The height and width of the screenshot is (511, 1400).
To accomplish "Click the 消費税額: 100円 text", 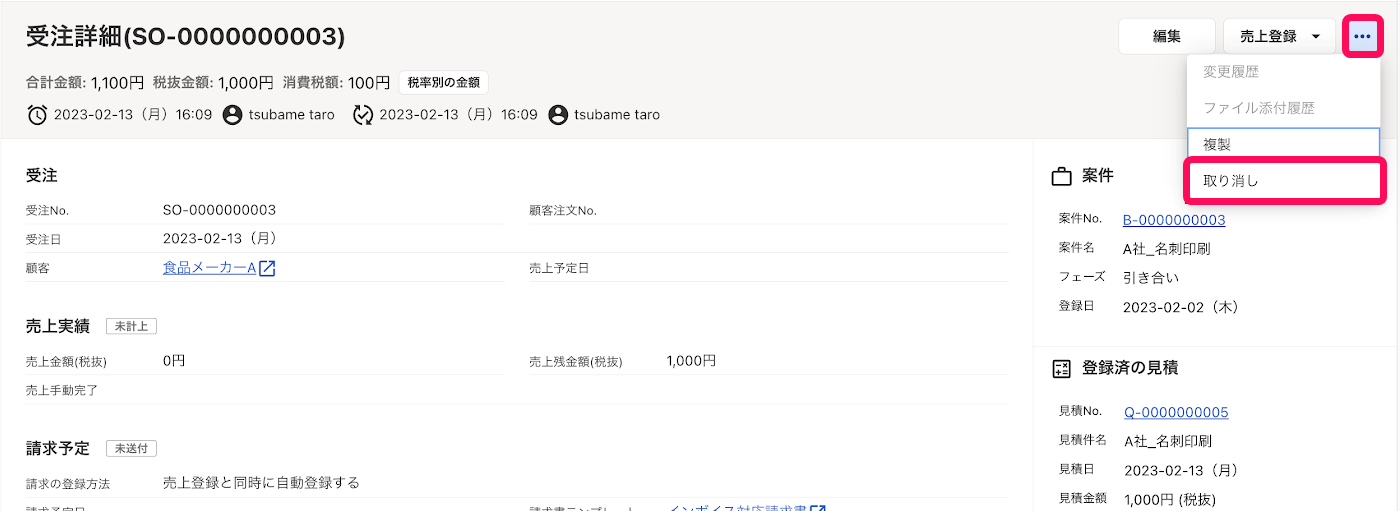I will pyautogui.click(x=337, y=83).
